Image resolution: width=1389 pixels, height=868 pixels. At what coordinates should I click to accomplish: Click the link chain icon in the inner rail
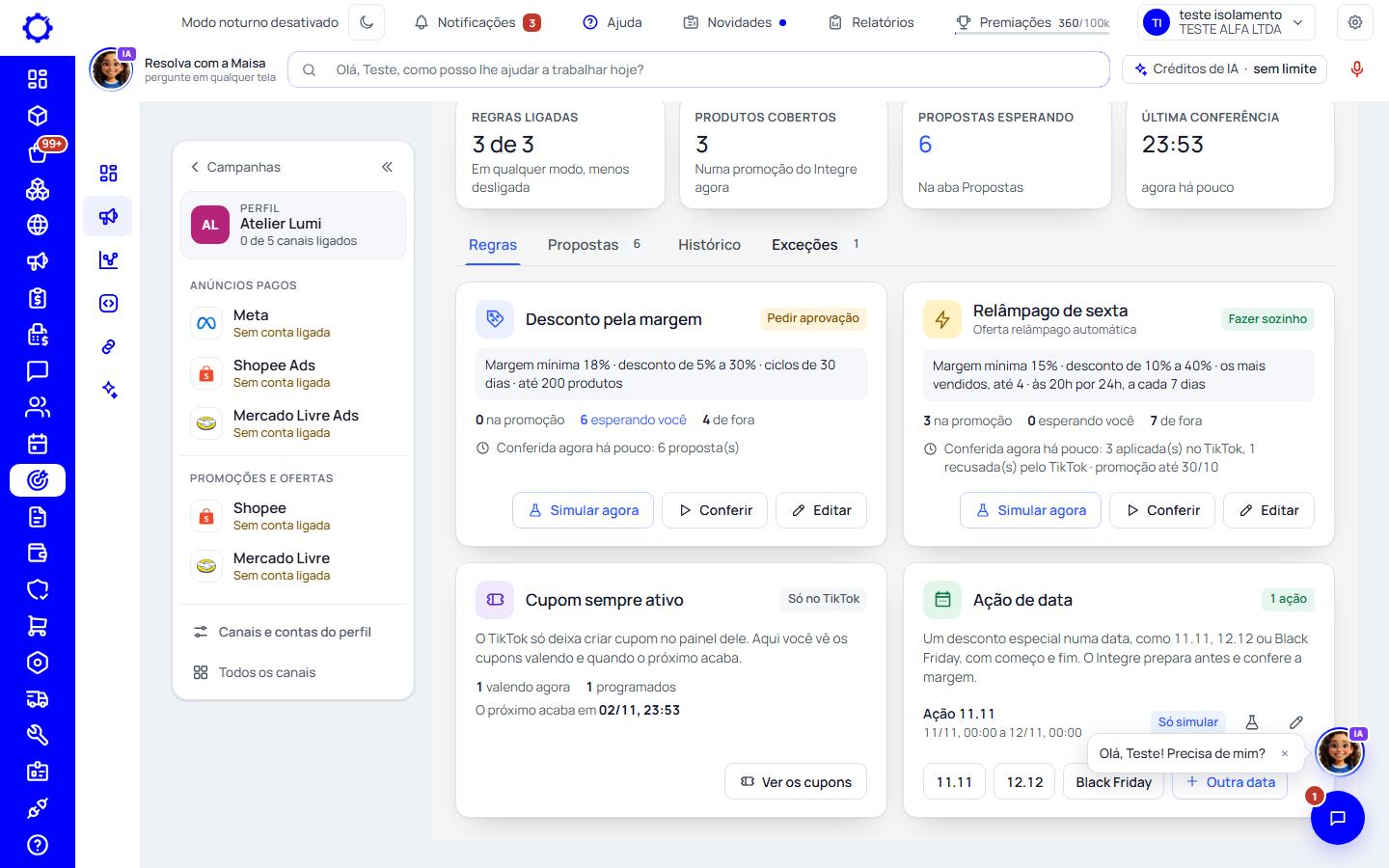click(108, 346)
